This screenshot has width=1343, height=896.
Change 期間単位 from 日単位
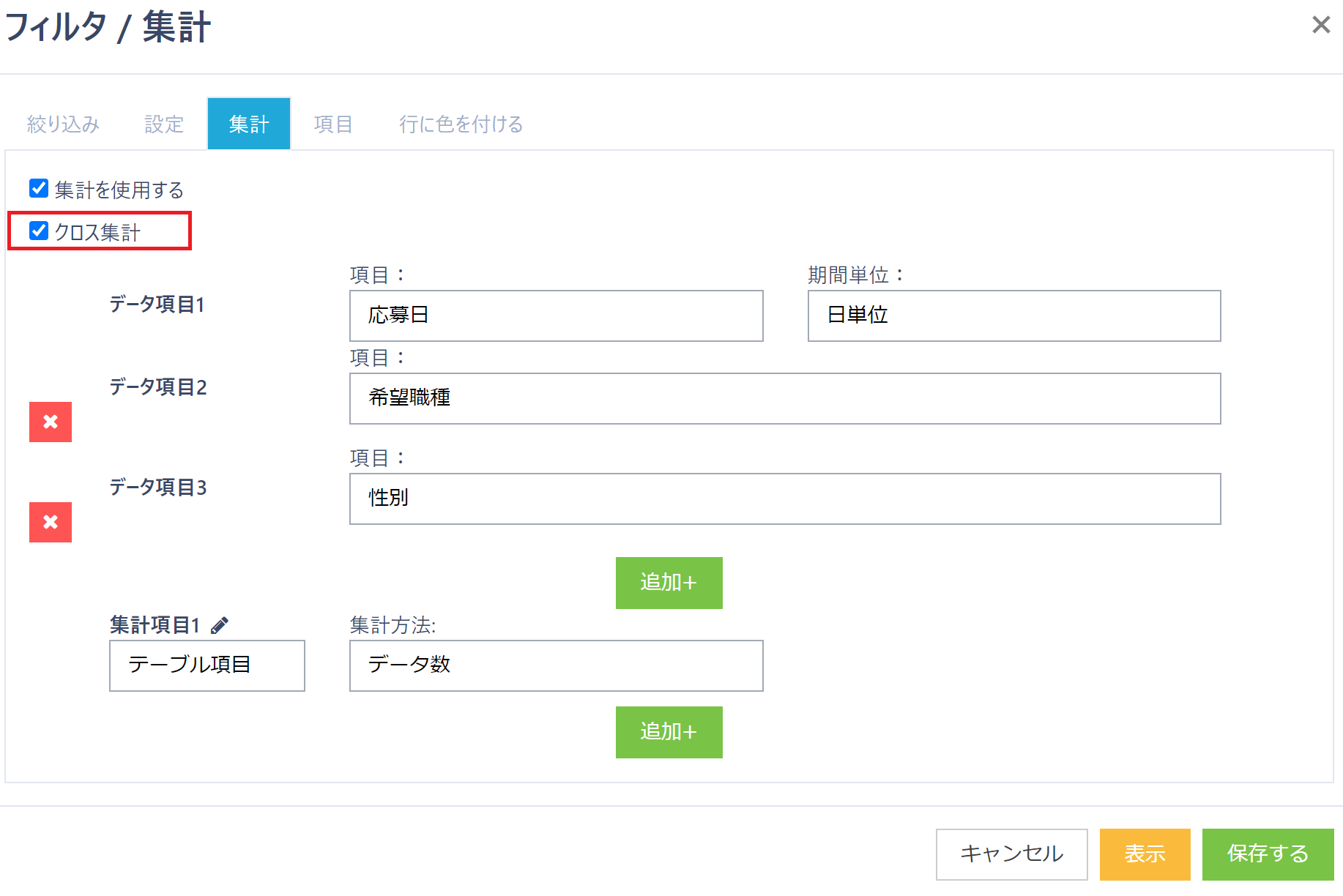1013,316
